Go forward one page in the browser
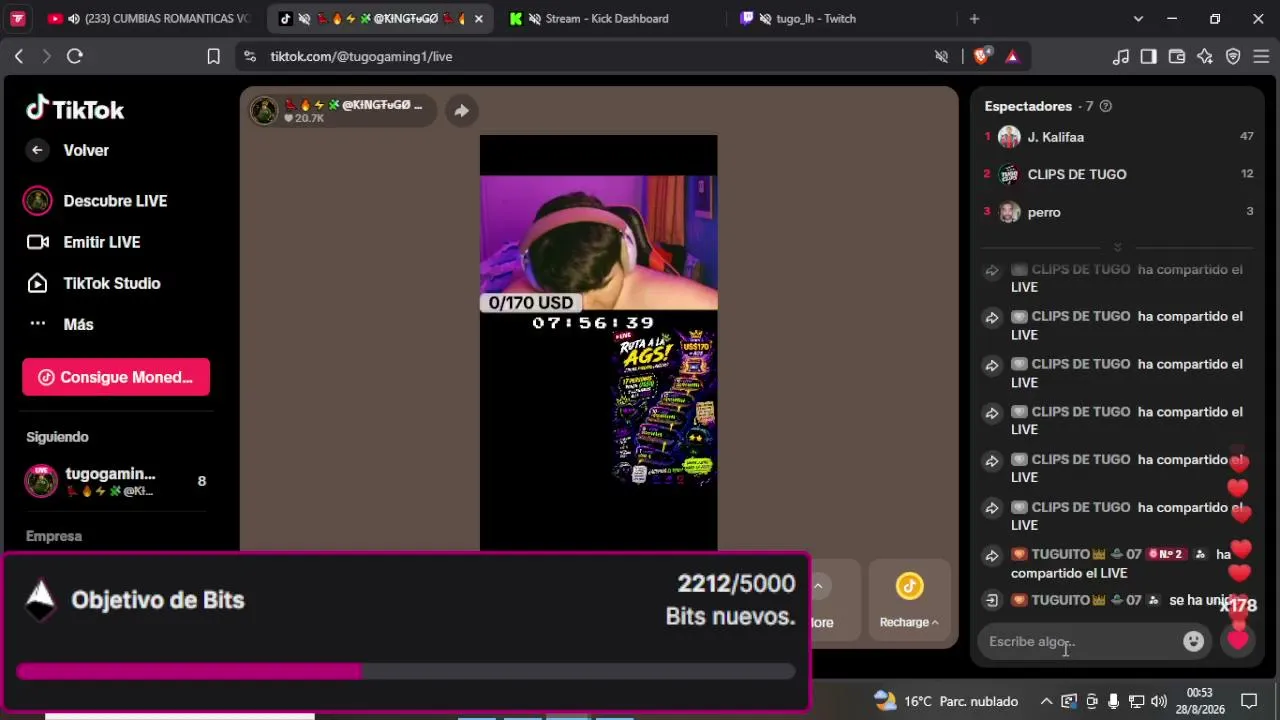 [46, 57]
